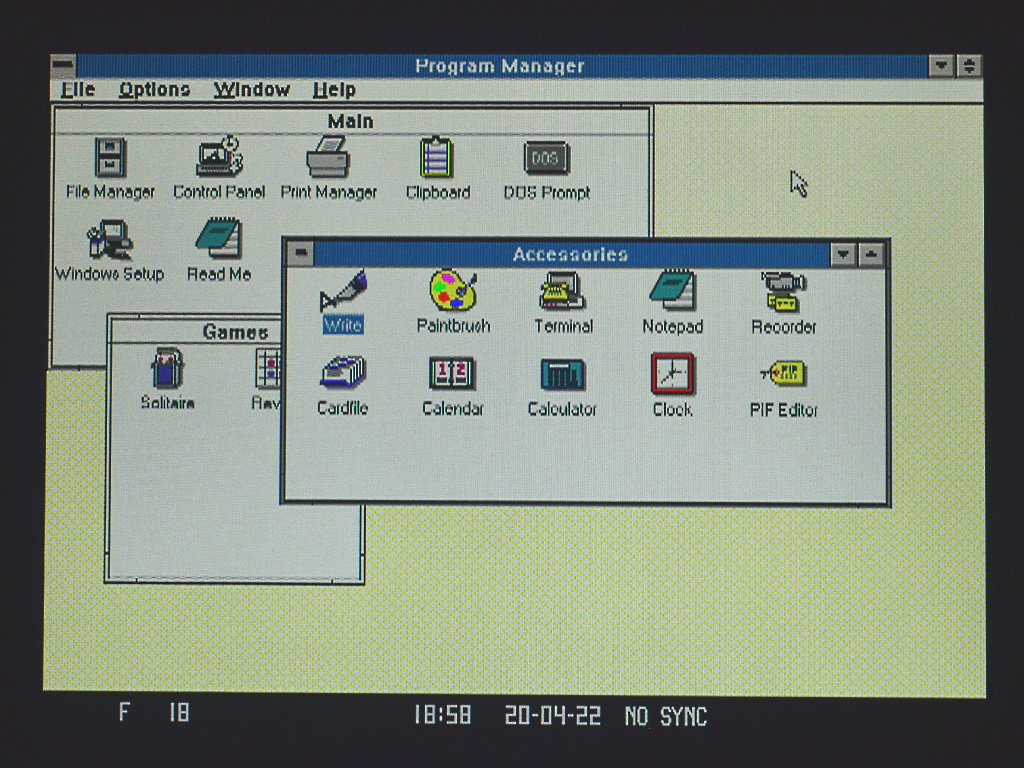1024x768 pixels.
Task: Select the Paintbrush palette icon
Action: 453,291
